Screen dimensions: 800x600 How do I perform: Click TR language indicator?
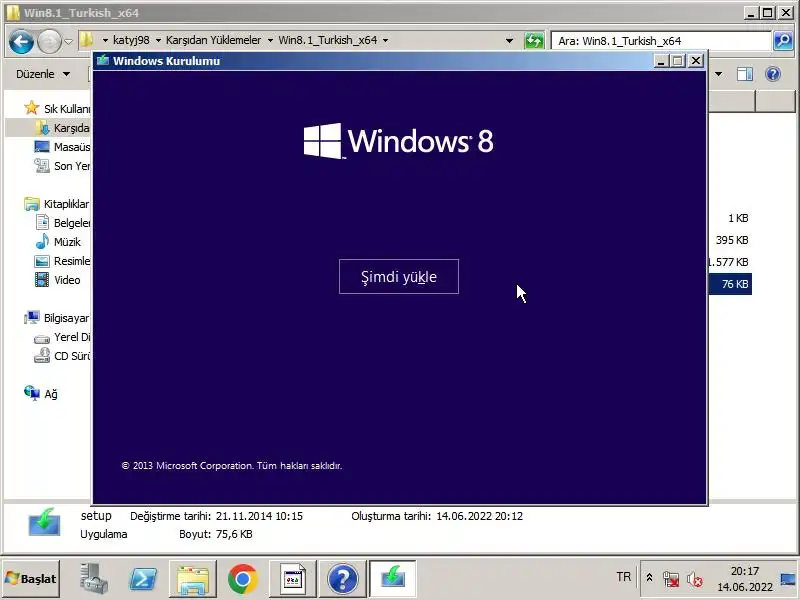coord(623,577)
